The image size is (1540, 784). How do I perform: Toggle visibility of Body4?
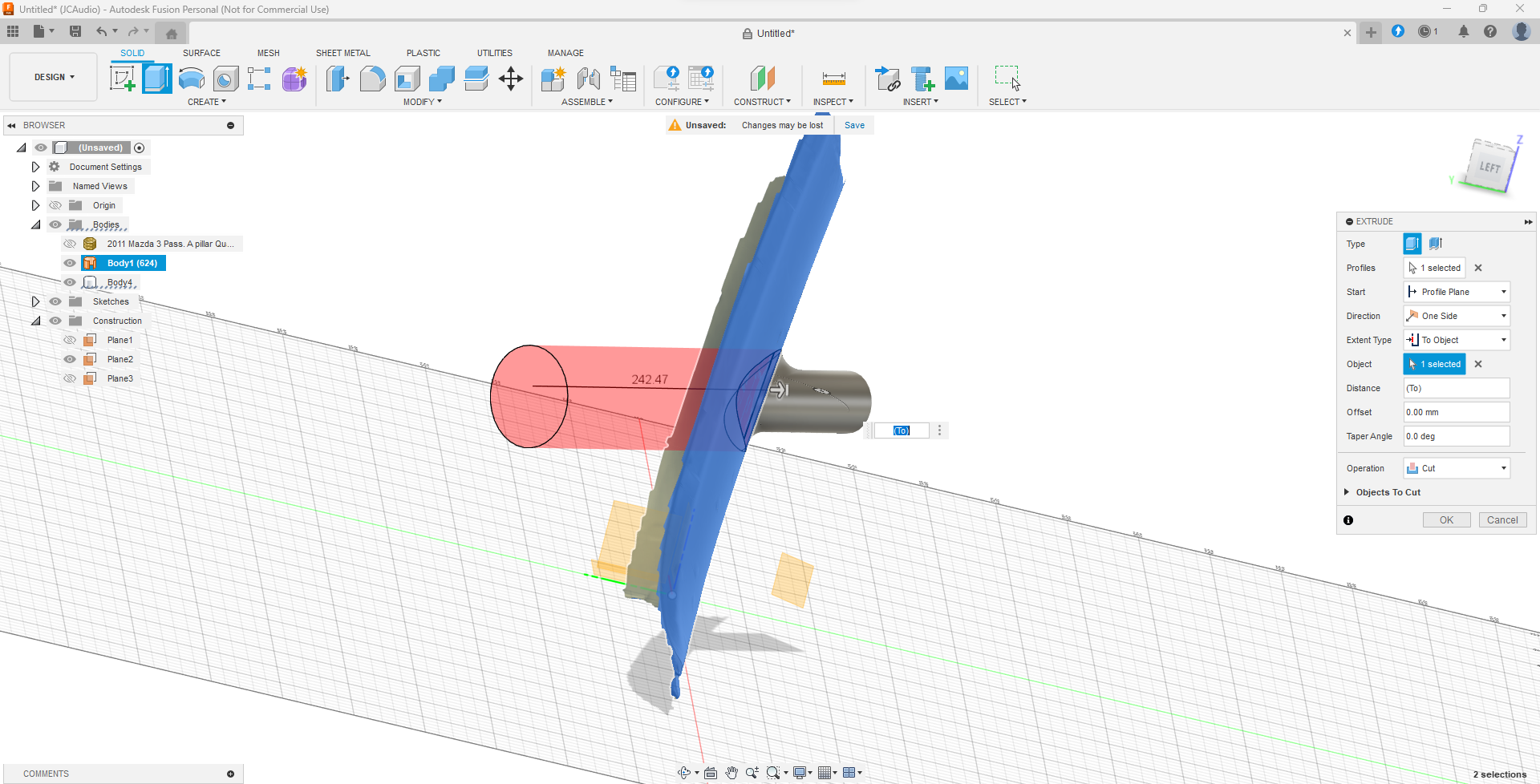click(70, 282)
